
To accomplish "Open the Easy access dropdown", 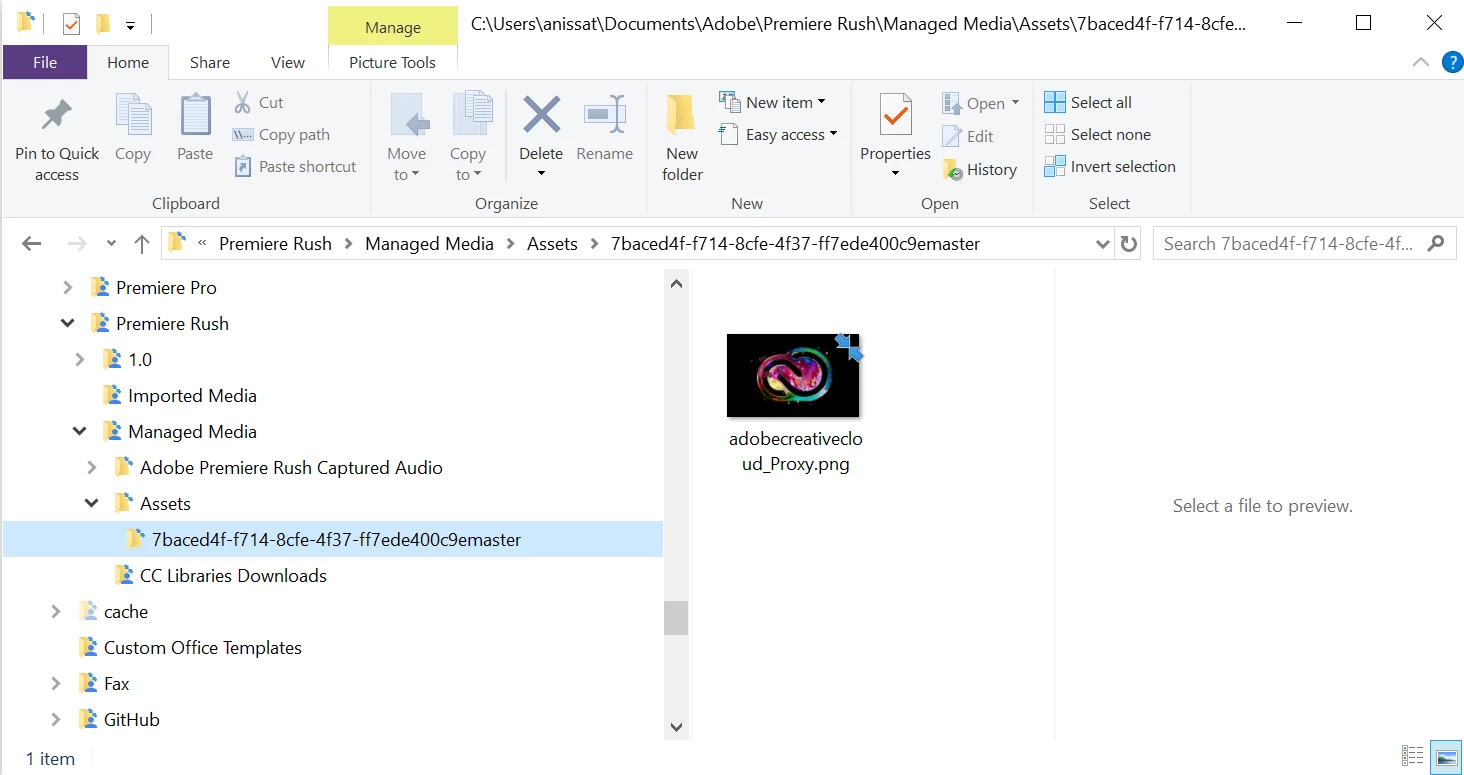I will coord(778,134).
